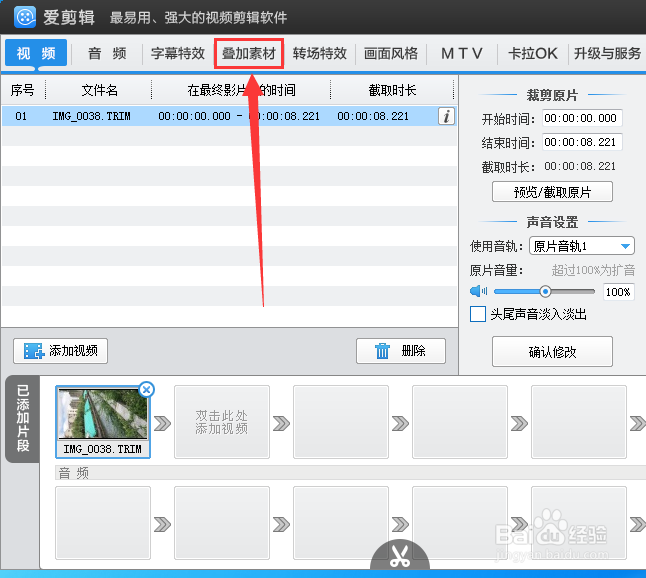Click the 预览/截取原片 button
646x578 pixels.
tap(552, 192)
